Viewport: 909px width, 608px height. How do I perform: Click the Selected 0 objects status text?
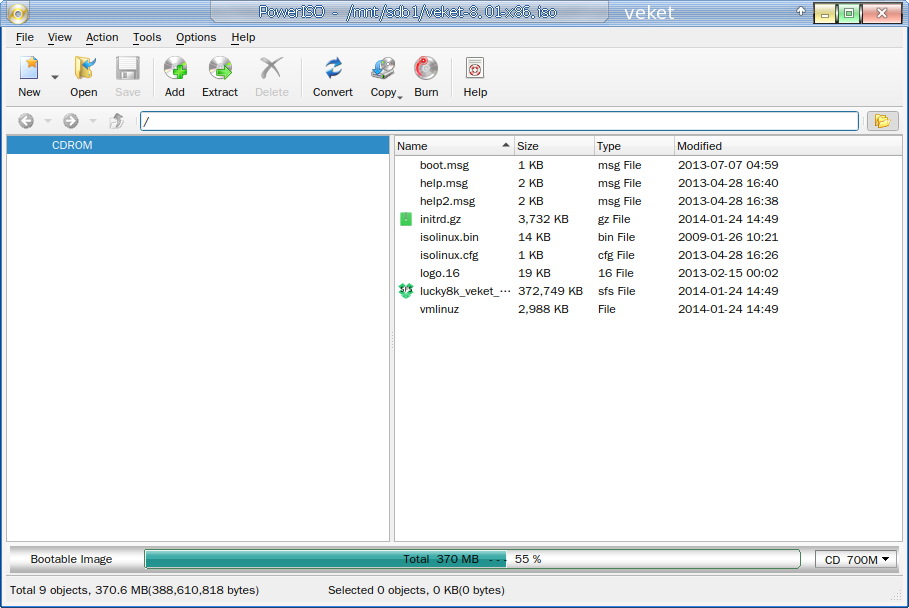(x=416, y=590)
